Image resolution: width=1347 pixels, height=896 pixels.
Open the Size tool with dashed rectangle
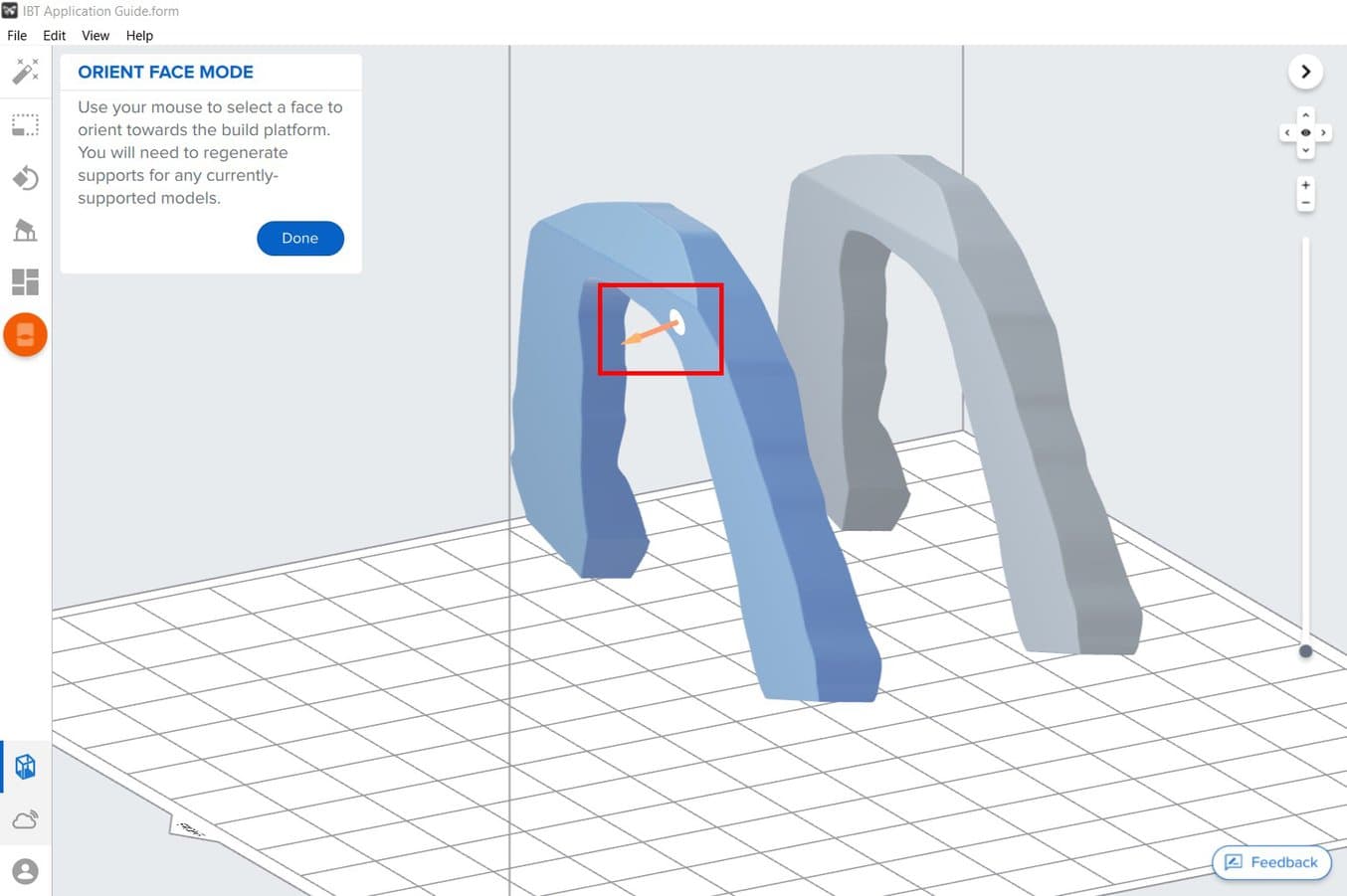pos(25,125)
